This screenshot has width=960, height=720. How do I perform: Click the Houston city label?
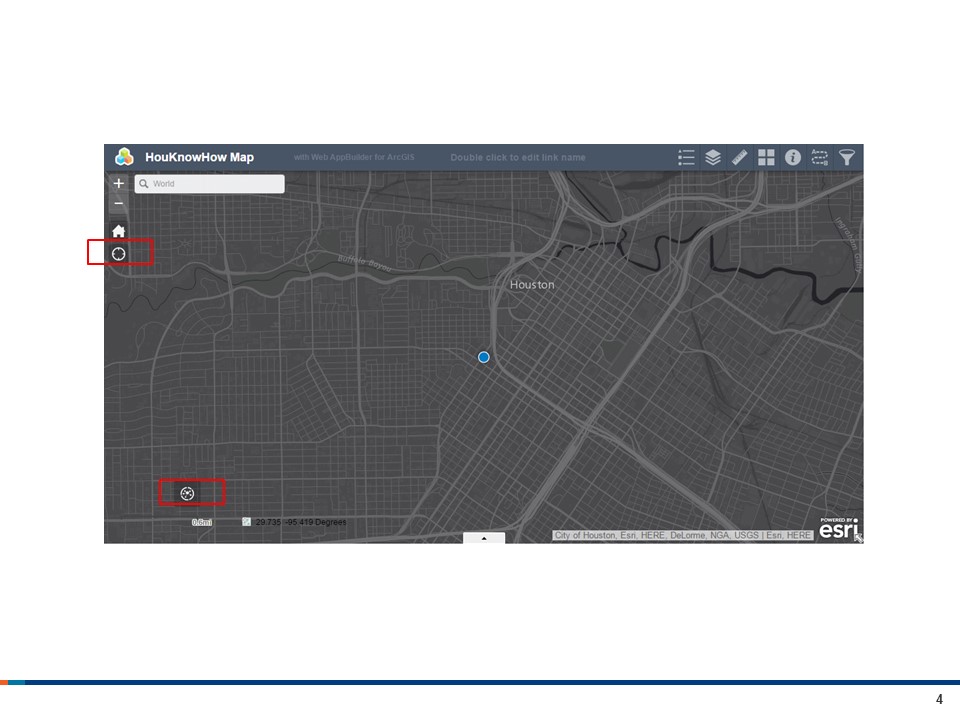coord(532,285)
